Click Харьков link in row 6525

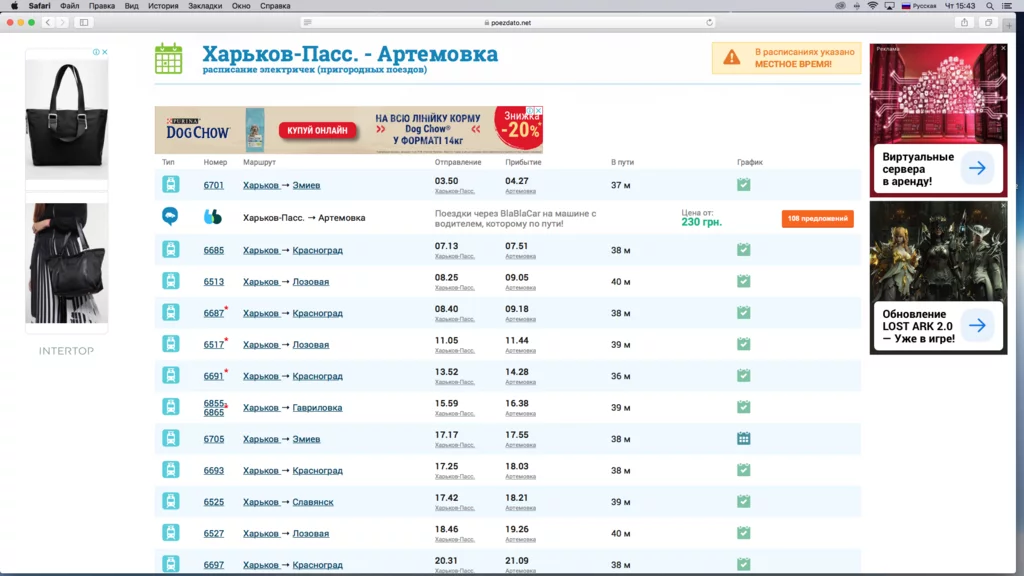pyautogui.click(x=261, y=502)
